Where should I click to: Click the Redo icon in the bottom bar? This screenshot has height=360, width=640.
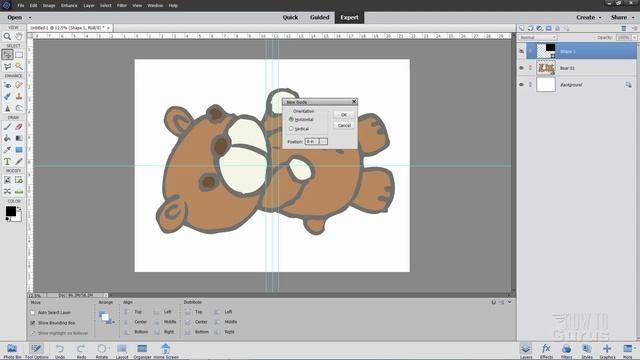click(81, 350)
